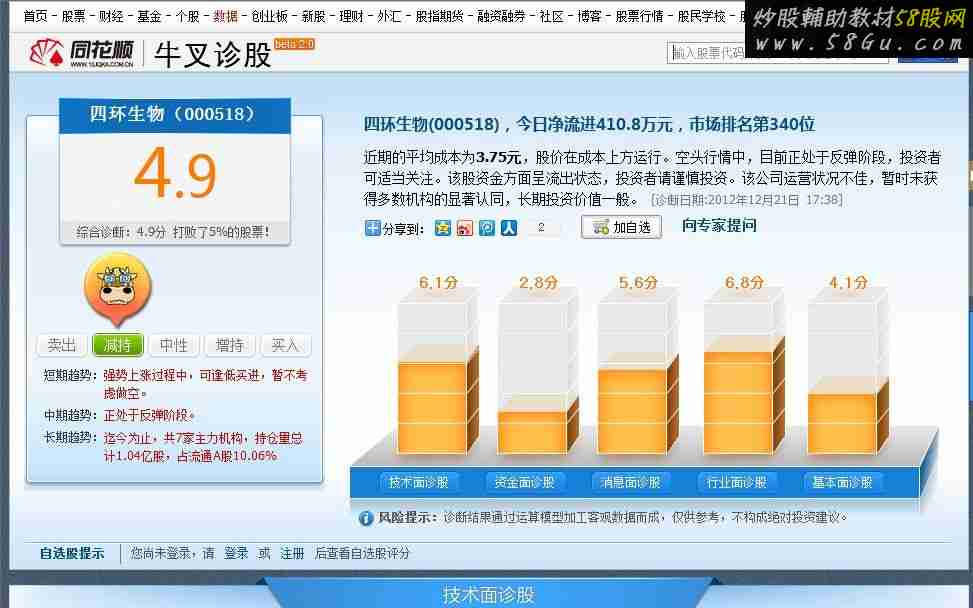This screenshot has height=608, width=973.
Task: Click the beta 2.0 badge
Action: 295,45
